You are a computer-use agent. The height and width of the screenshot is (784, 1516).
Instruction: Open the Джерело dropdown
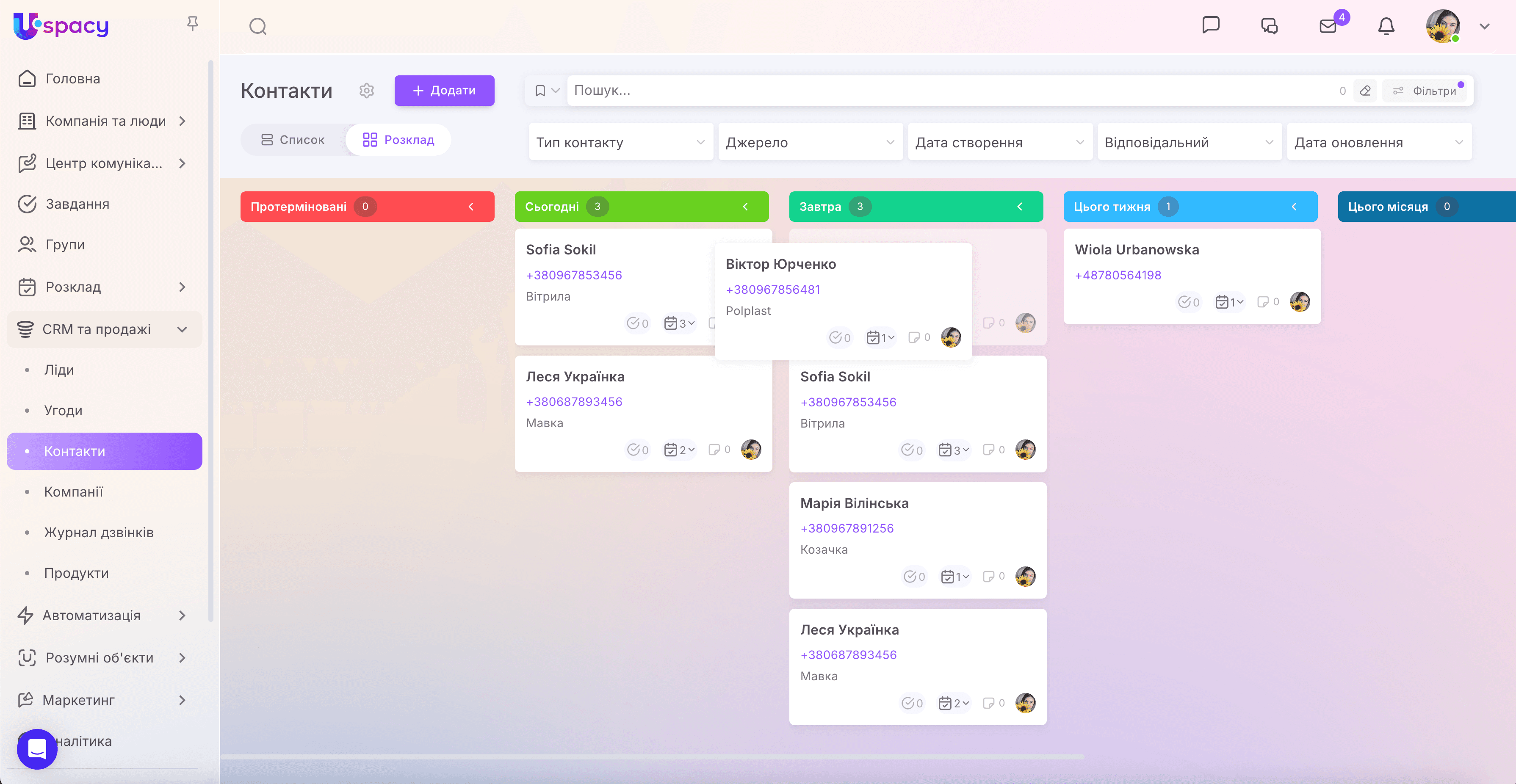pos(811,142)
